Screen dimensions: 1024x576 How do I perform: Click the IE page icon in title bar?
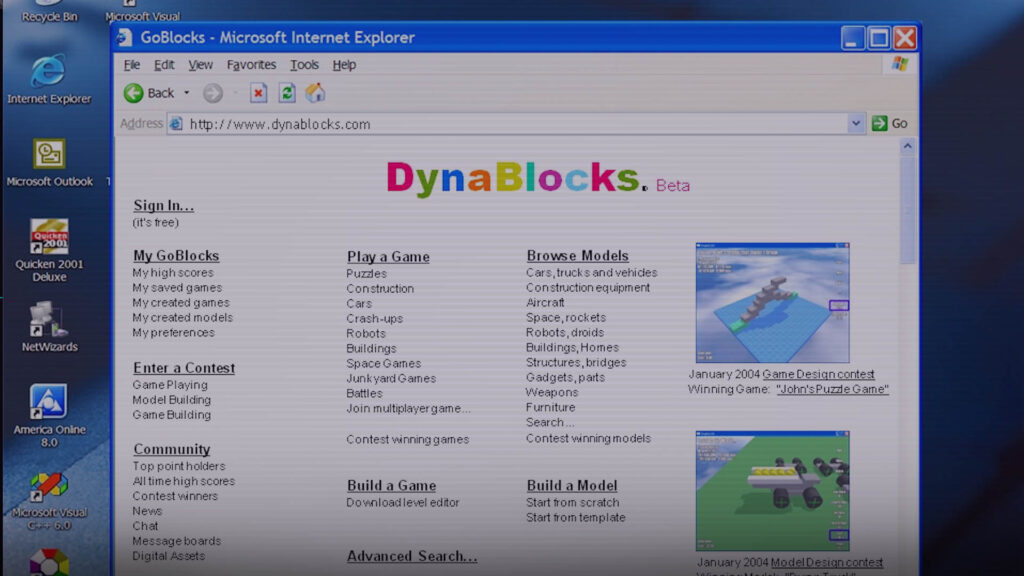point(125,38)
